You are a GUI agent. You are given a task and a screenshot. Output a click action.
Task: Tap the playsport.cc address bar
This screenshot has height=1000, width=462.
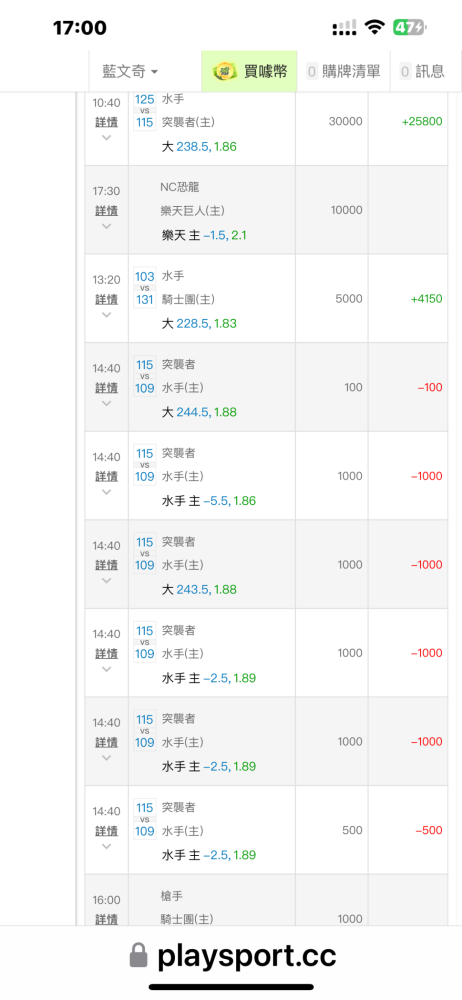[231, 955]
